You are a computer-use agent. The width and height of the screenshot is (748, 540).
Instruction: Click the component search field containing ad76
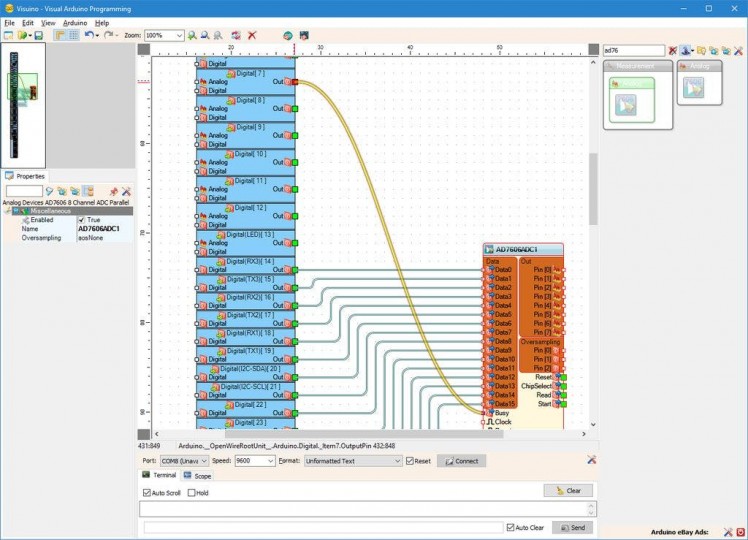(634, 50)
